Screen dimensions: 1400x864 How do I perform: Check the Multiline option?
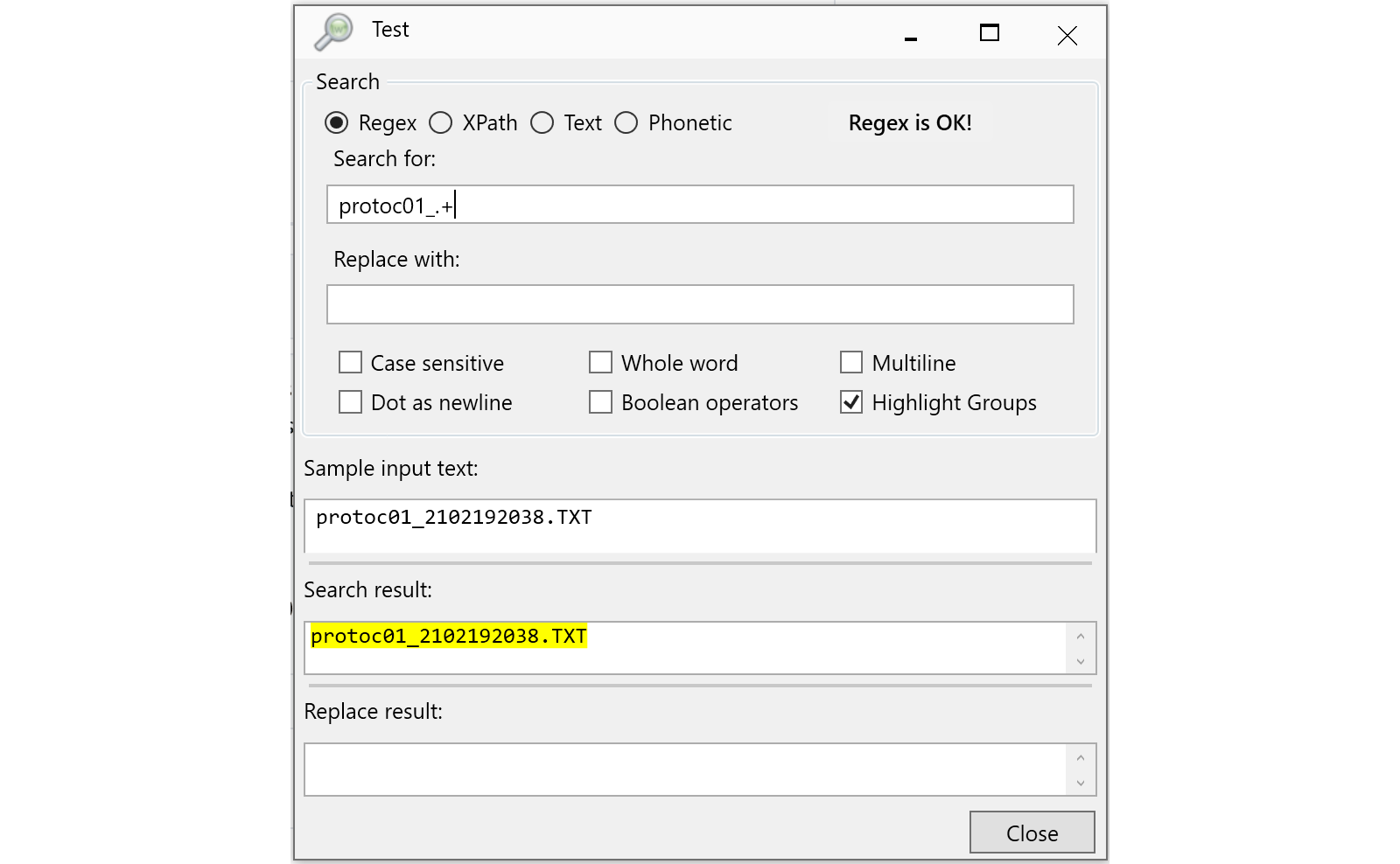point(850,362)
